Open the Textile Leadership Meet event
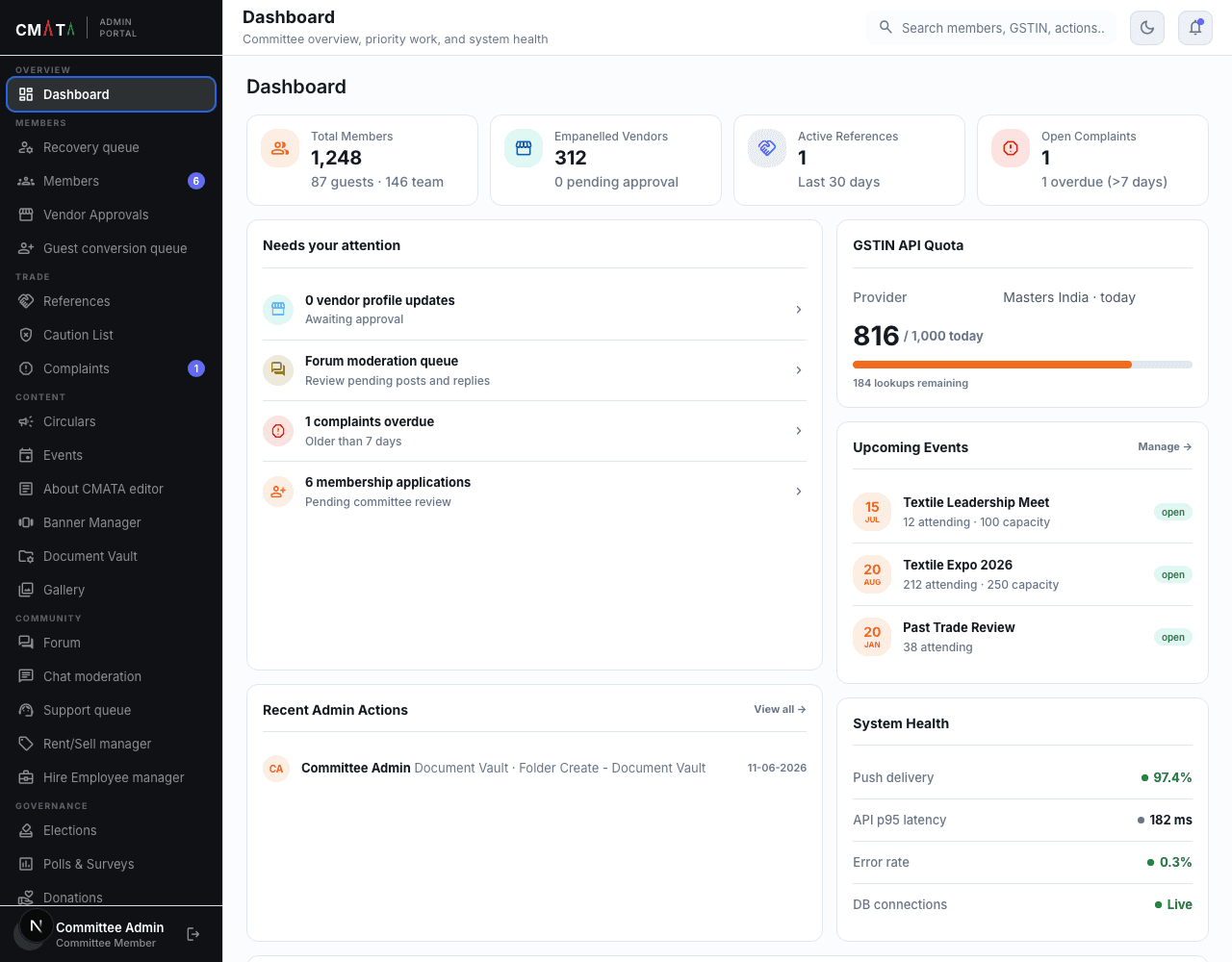The image size is (1232, 962). tap(1022, 512)
